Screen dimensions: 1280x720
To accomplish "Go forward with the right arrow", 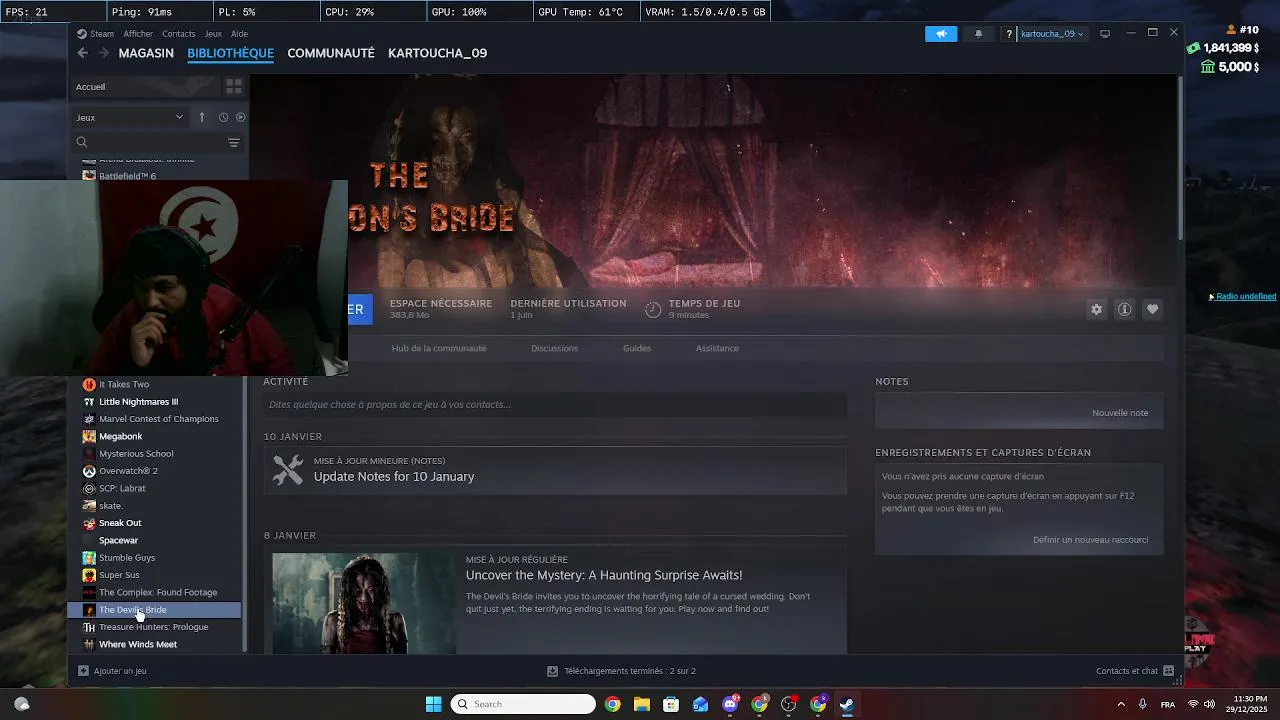I will (x=103, y=53).
